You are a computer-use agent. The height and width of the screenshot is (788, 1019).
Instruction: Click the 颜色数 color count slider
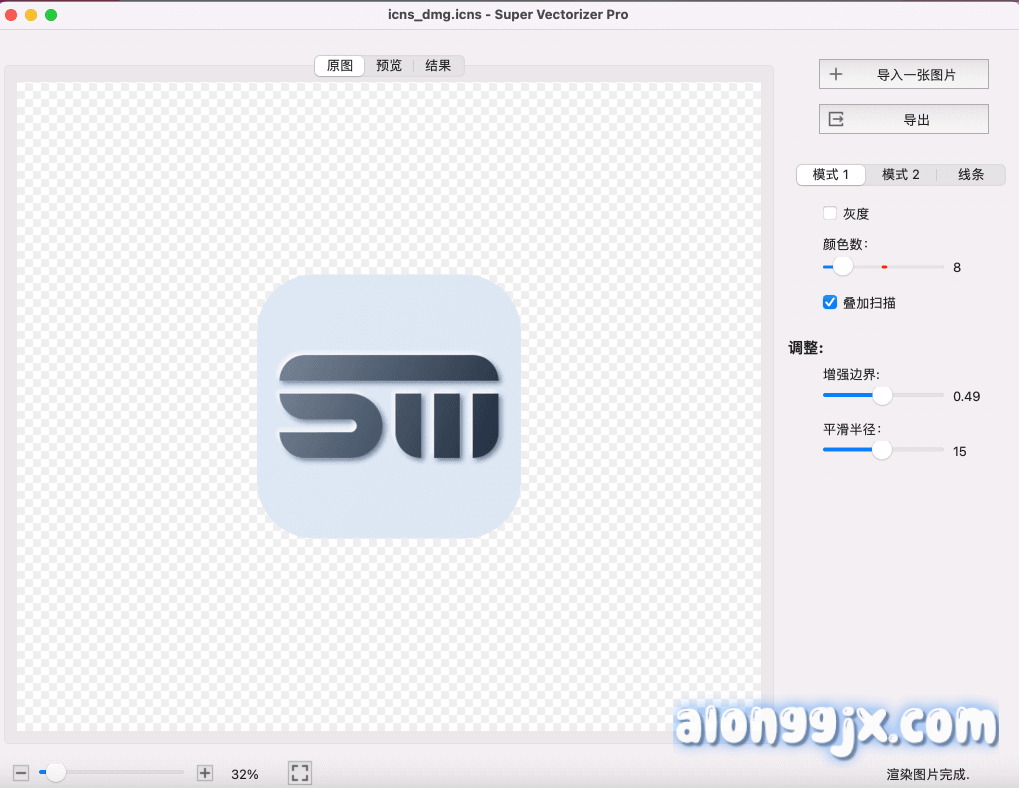tap(843, 267)
